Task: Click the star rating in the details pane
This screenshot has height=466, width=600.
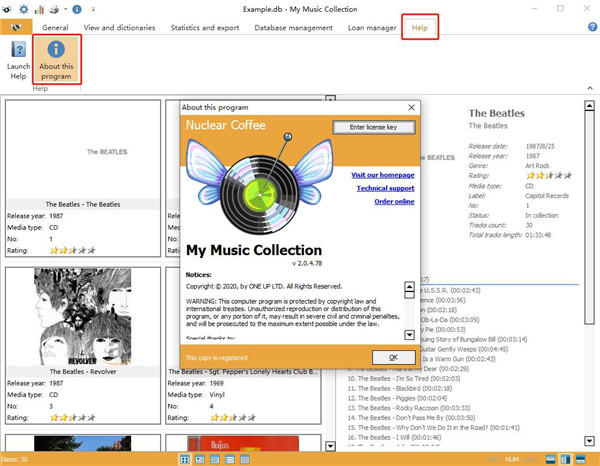Action: tap(549, 176)
